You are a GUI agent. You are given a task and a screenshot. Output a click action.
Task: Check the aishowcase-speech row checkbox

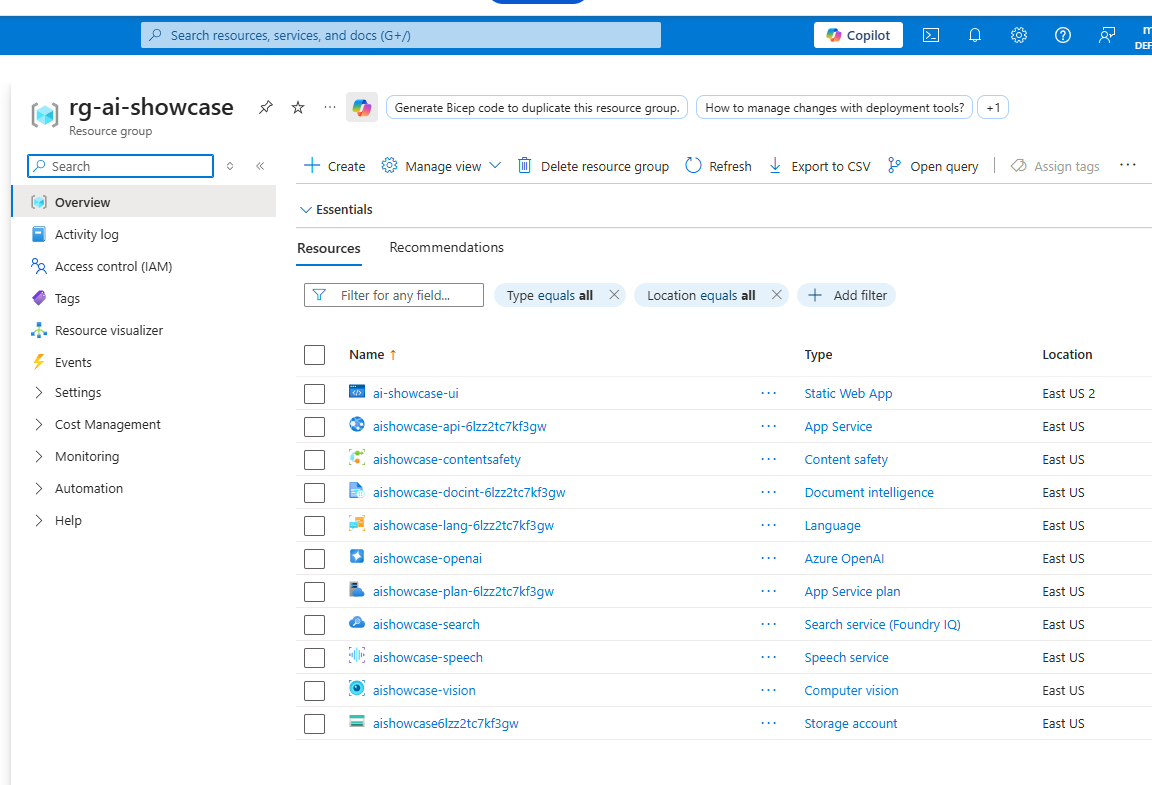click(314, 658)
